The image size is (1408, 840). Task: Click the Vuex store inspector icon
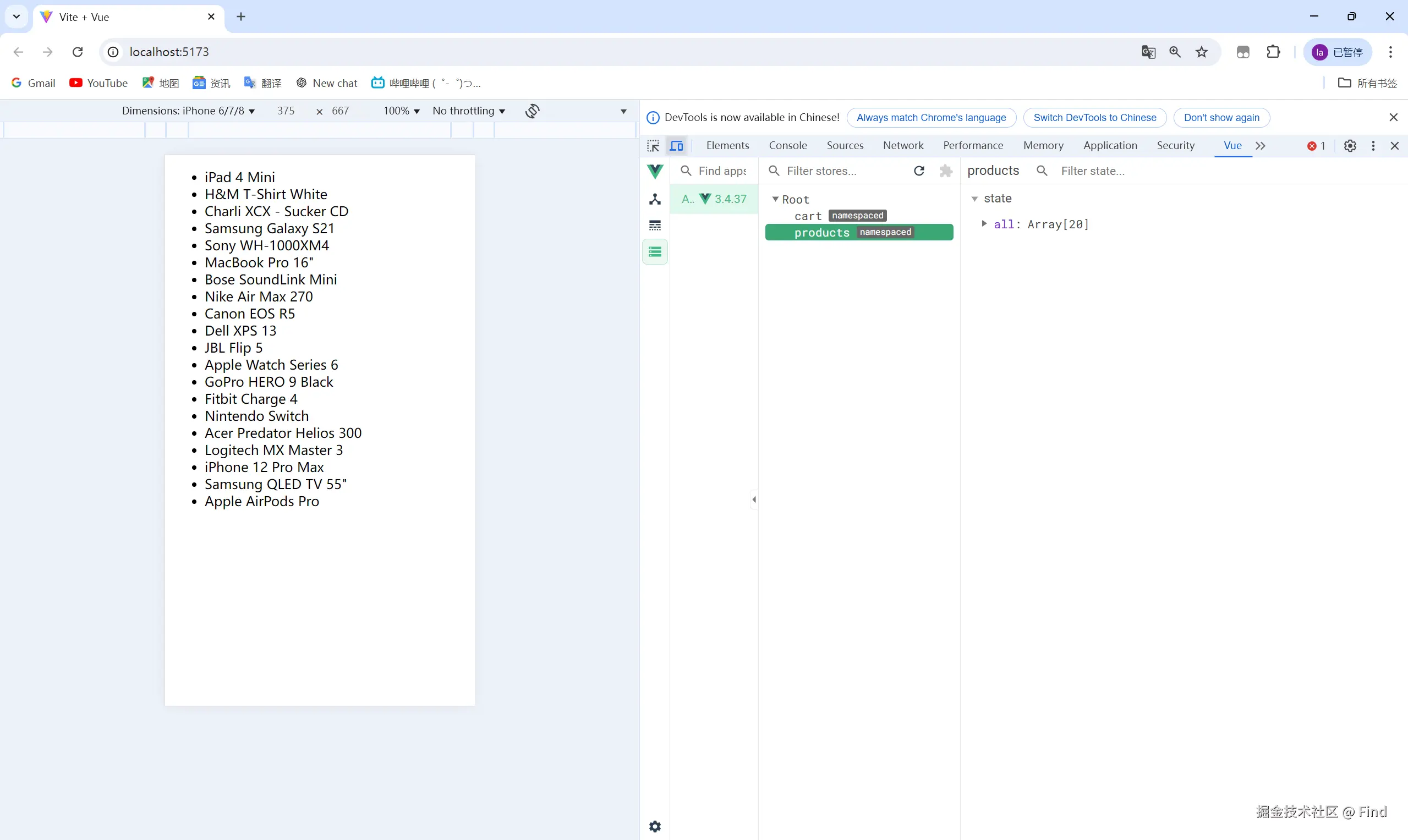(655, 252)
